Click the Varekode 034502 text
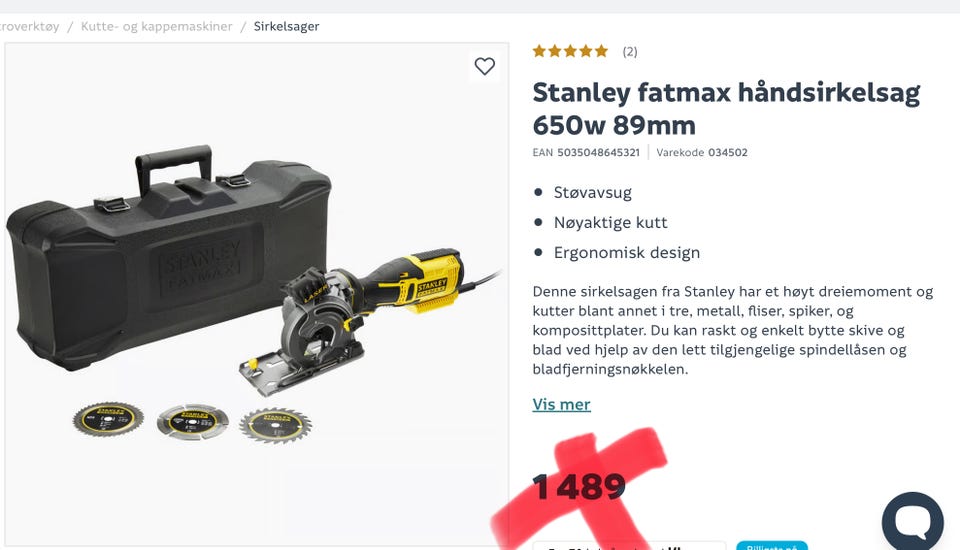This screenshot has width=960, height=550. (702, 153)
